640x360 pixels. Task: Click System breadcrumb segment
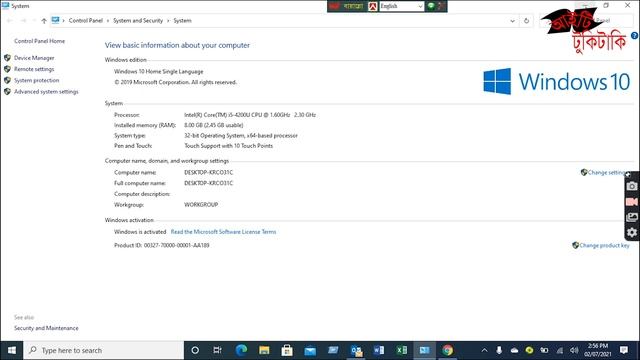182,20
